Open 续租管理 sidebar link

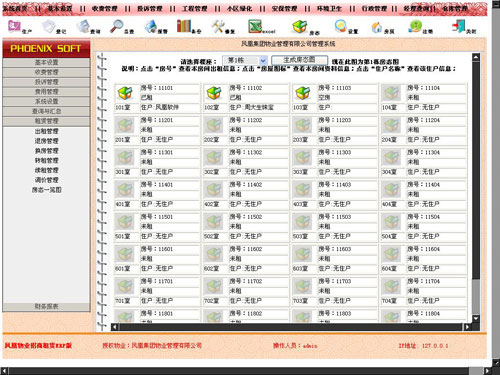(46, 170)
